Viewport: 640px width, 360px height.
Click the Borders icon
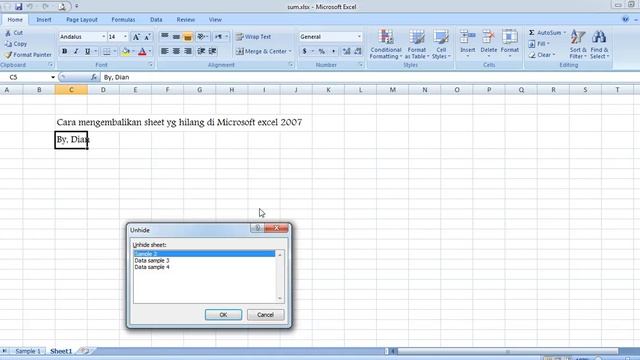point(107,51)
